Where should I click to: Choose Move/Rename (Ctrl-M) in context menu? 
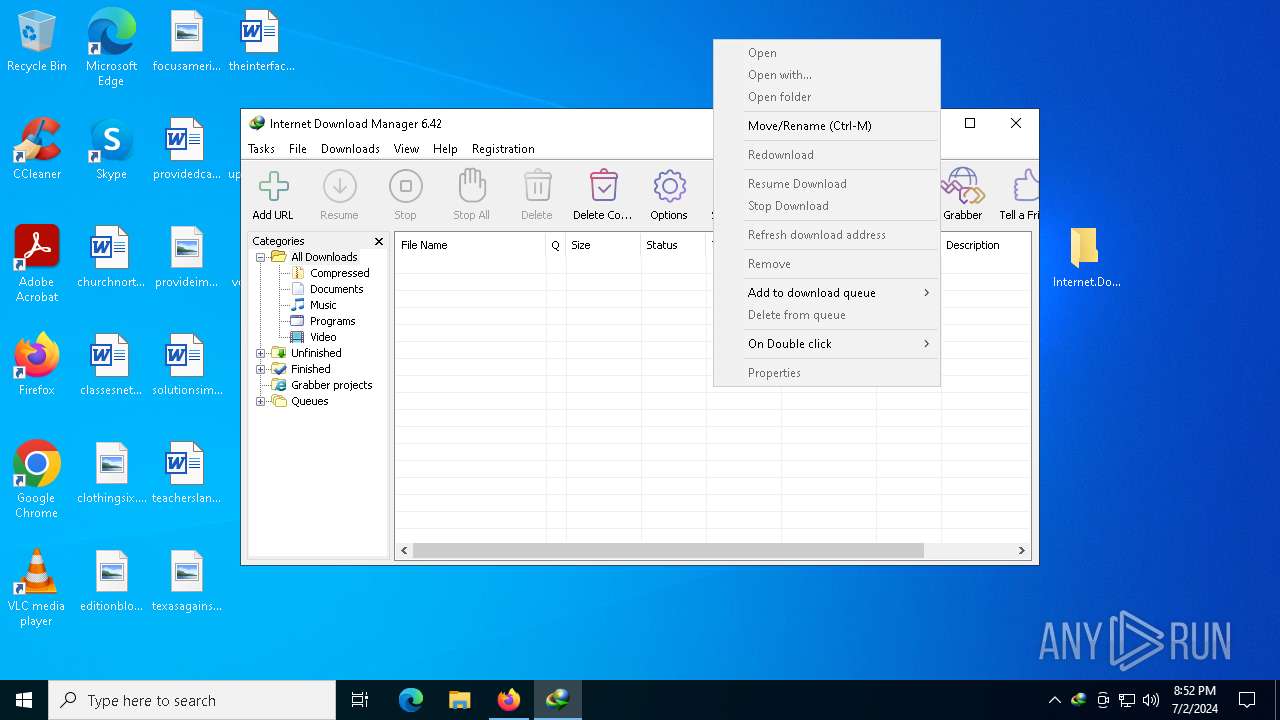pyautogui.click(x=827, y=126)
